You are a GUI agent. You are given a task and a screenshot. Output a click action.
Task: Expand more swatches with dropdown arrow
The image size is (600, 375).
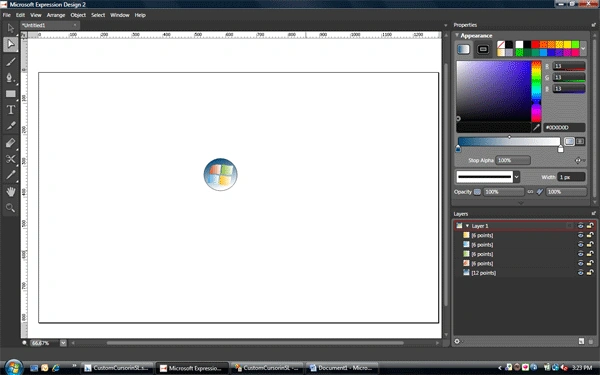click(x=583, y=49)
